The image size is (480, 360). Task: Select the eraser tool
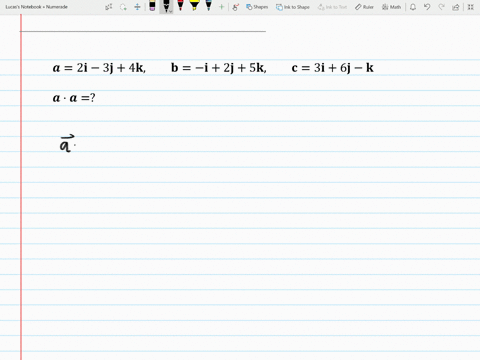pos(152,6)
